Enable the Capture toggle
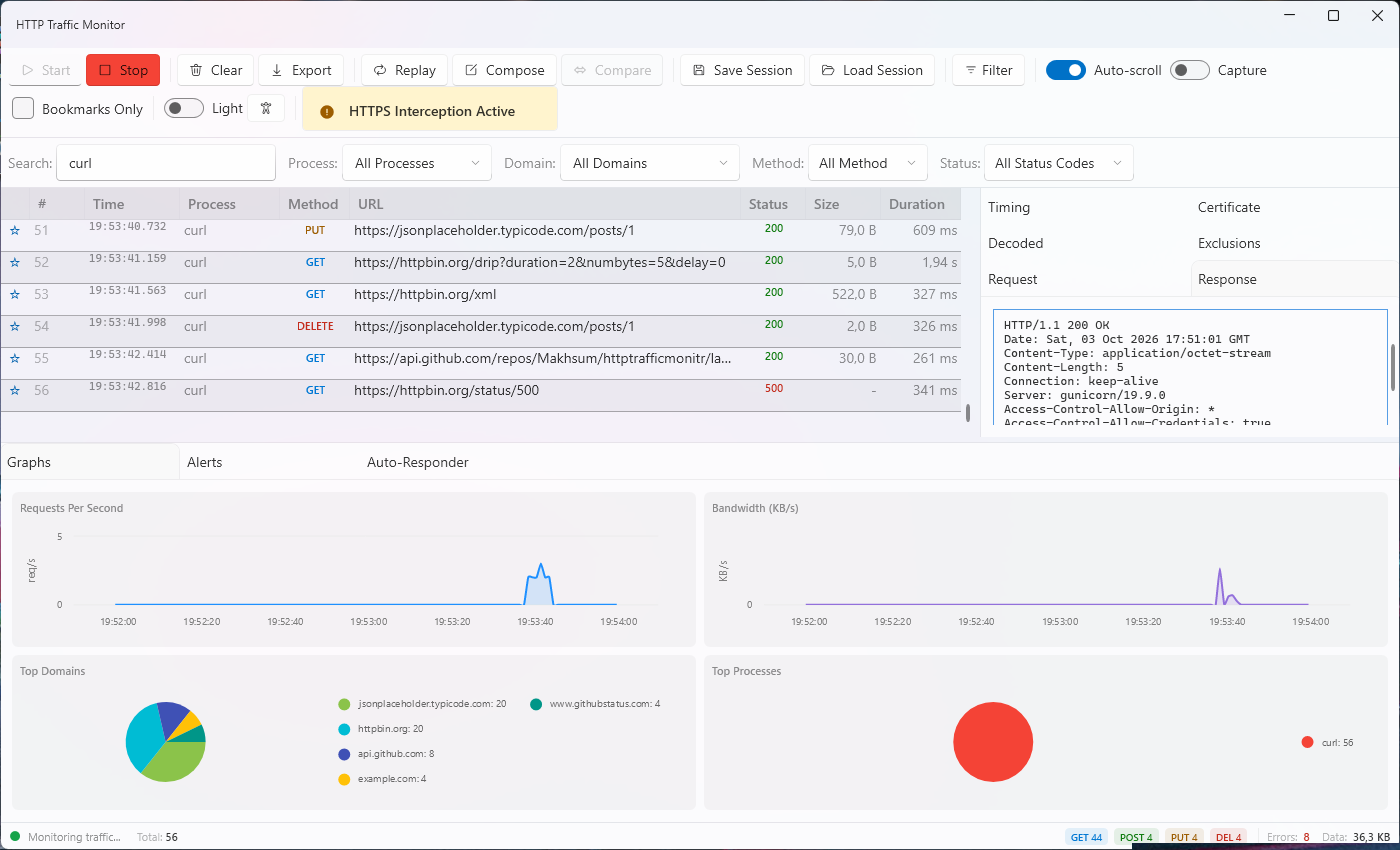This screenshot has height=850, width=1400. click(x=1190, y=70)
